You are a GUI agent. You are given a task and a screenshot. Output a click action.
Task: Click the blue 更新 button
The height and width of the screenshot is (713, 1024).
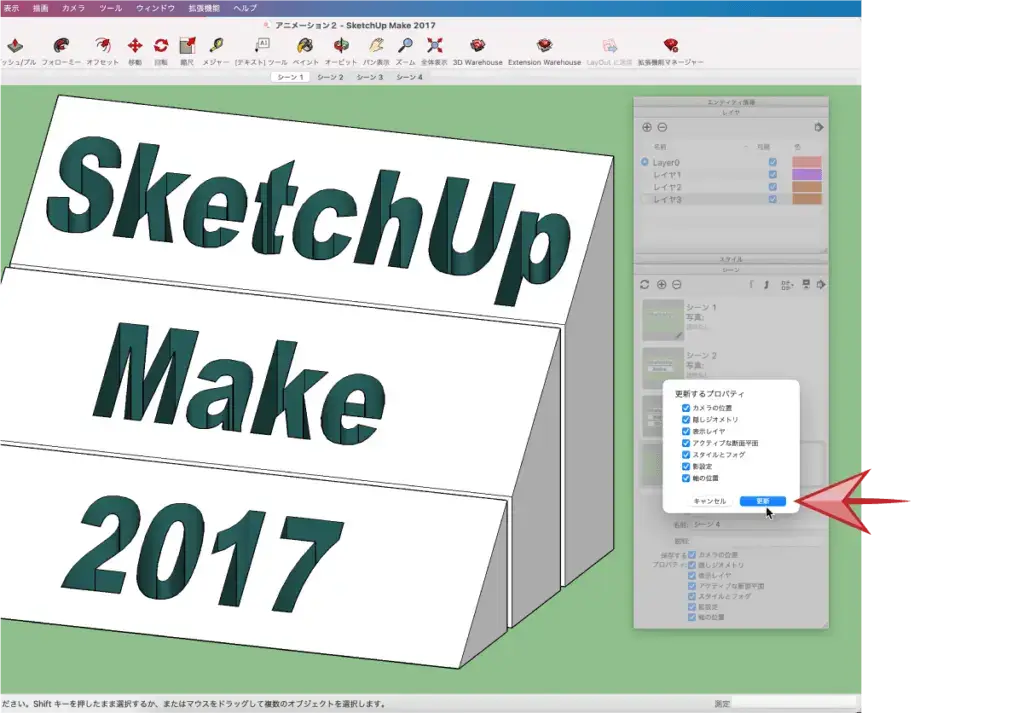[x=762, y=501]
